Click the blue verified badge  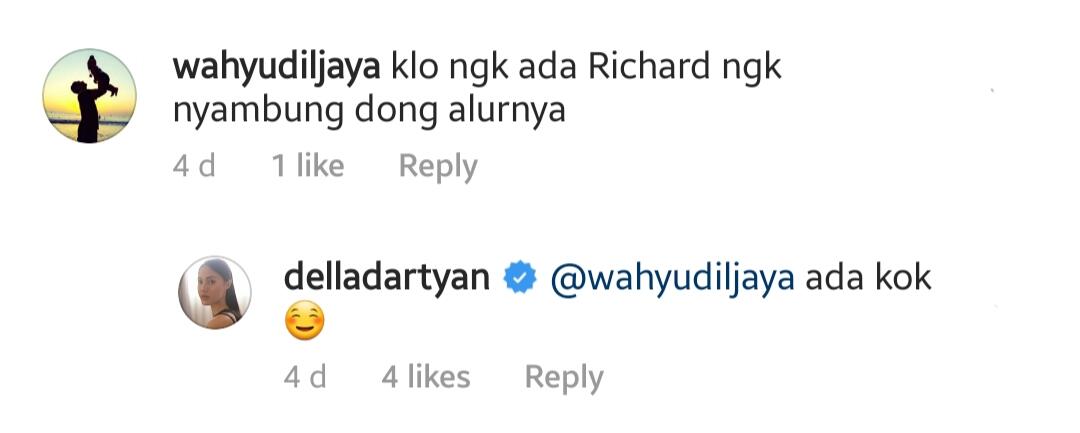click(x=521, y=279)
